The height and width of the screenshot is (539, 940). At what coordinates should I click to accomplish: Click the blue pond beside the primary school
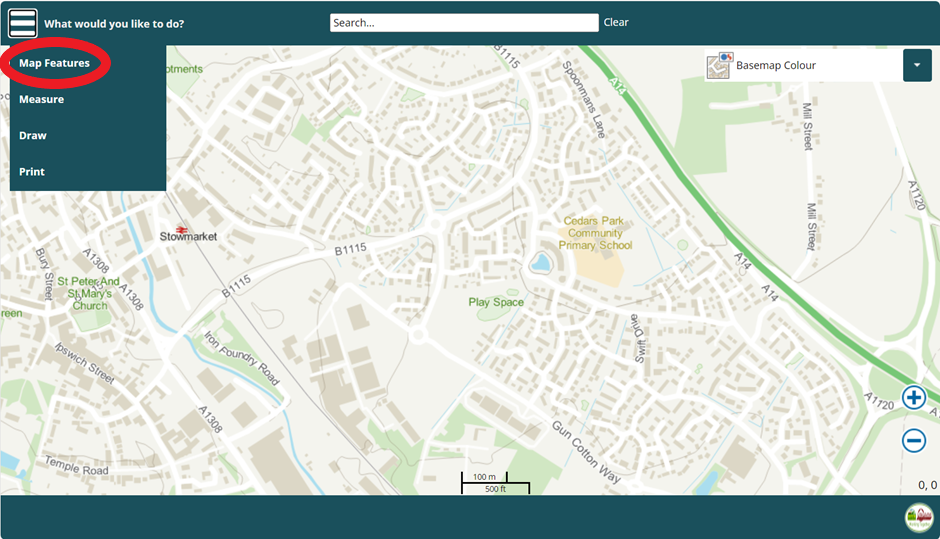coord(540,264)
